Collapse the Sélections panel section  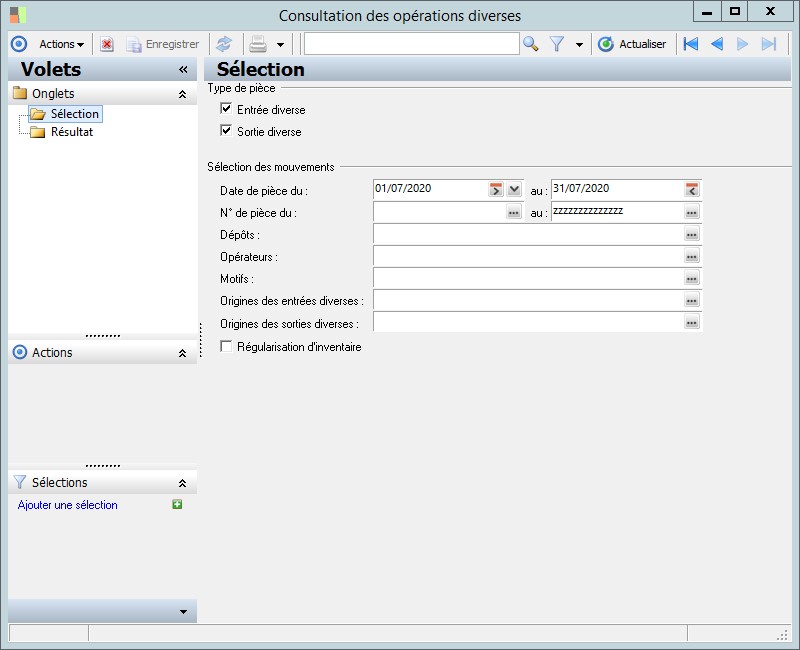pos(182,483)
